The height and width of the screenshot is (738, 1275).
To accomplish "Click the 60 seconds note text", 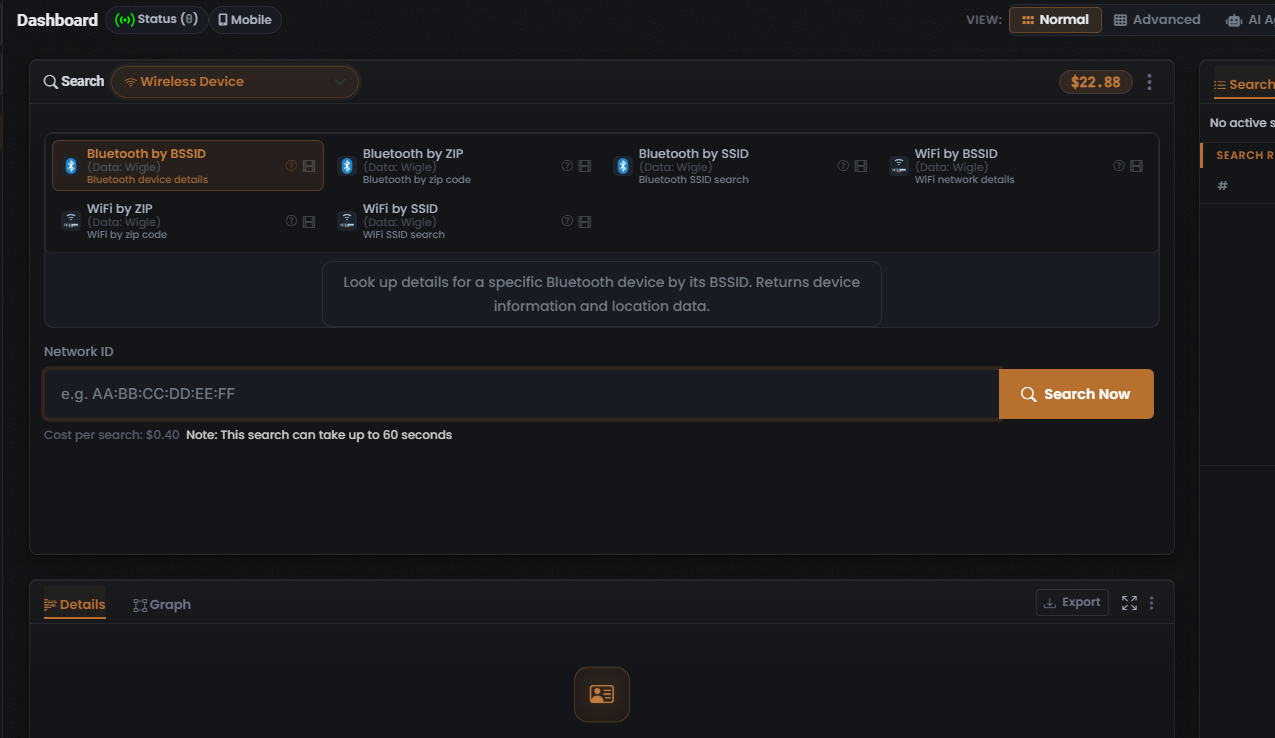I will click(x=319, y=435).
